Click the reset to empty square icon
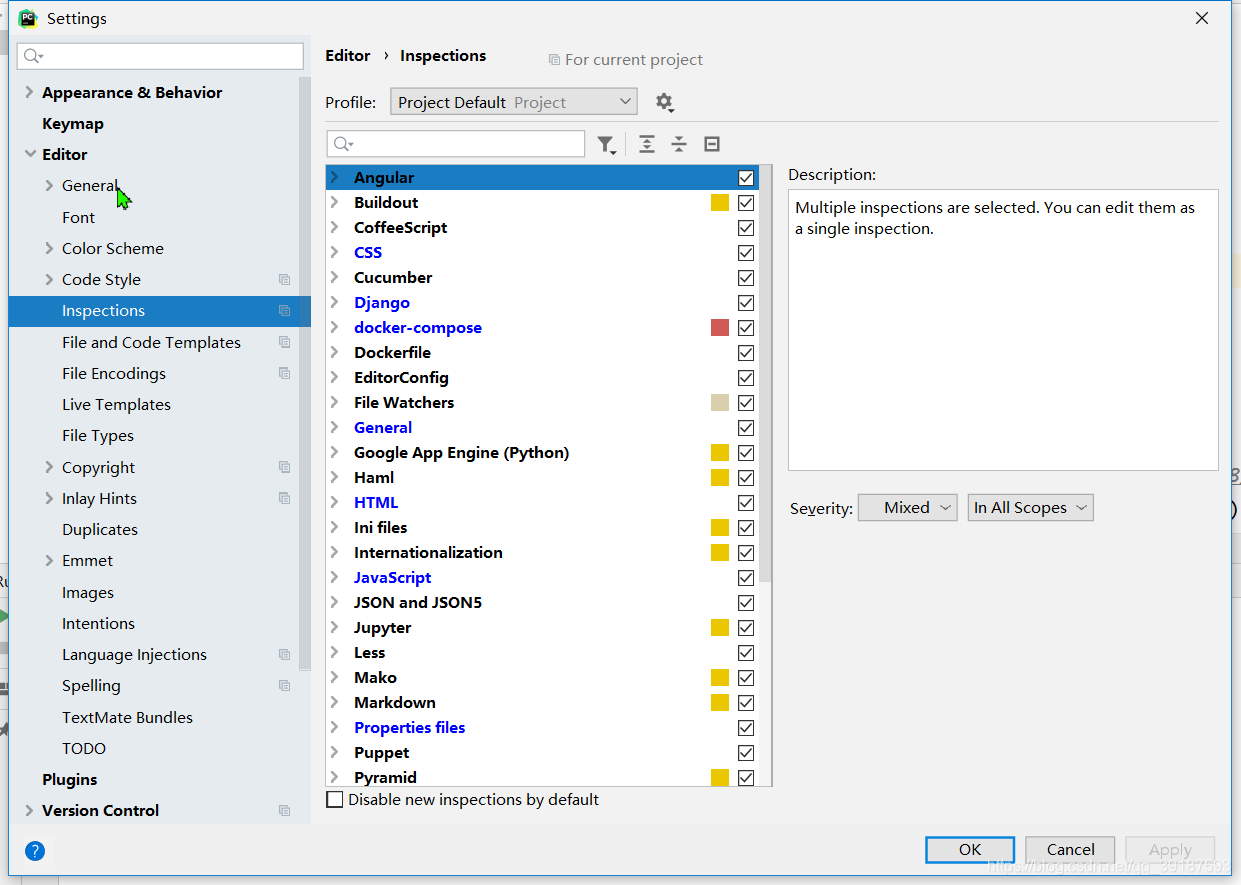 click(712, 144)
